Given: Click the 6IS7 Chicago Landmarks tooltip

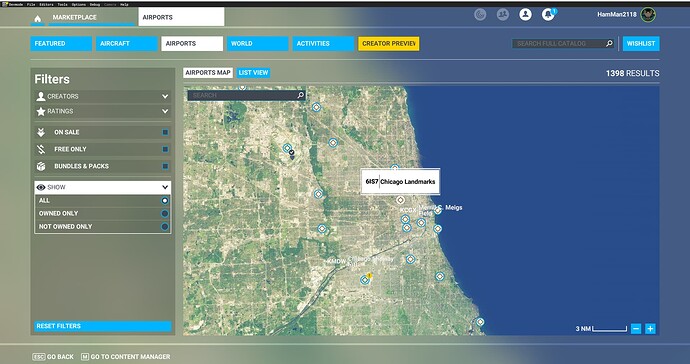Looking at the screenshot, I should [x=400, y=181].
